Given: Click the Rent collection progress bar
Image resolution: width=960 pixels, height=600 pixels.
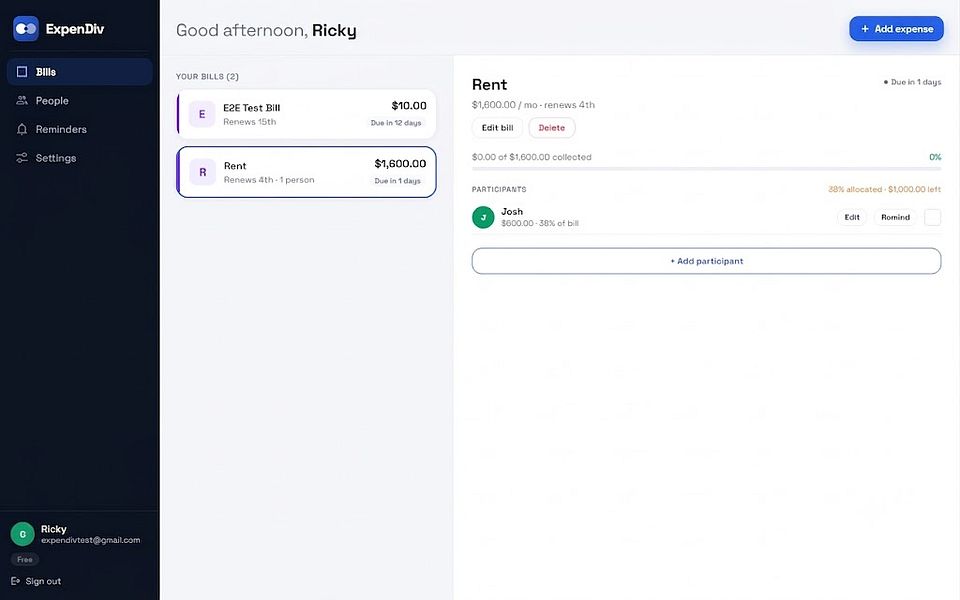Looking at the screenshot, I should tap(706, 168).
